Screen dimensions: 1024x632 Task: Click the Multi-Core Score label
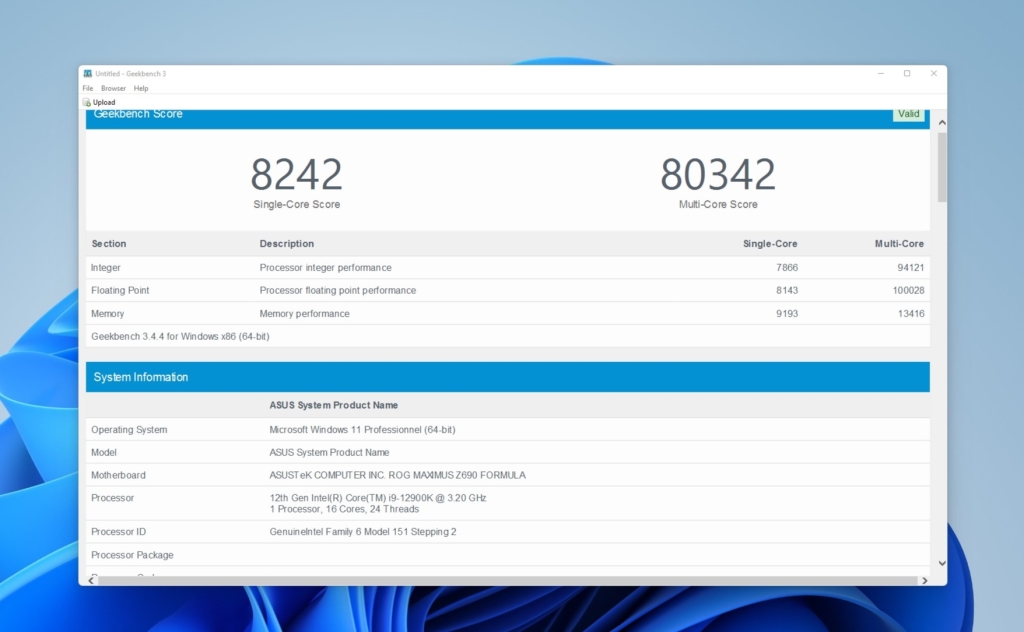coord(718,204)
